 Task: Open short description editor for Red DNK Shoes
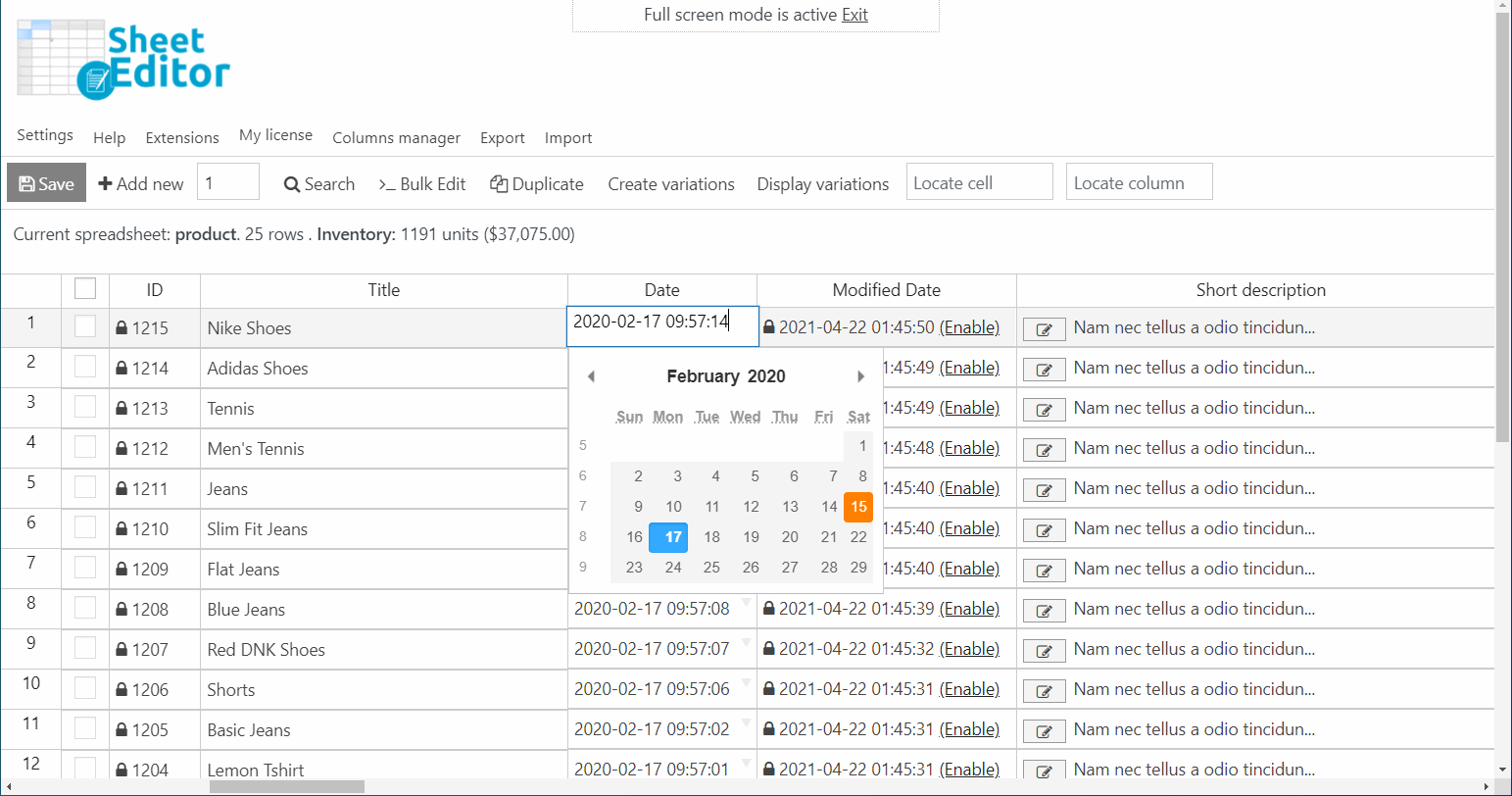coord(1045,651)
